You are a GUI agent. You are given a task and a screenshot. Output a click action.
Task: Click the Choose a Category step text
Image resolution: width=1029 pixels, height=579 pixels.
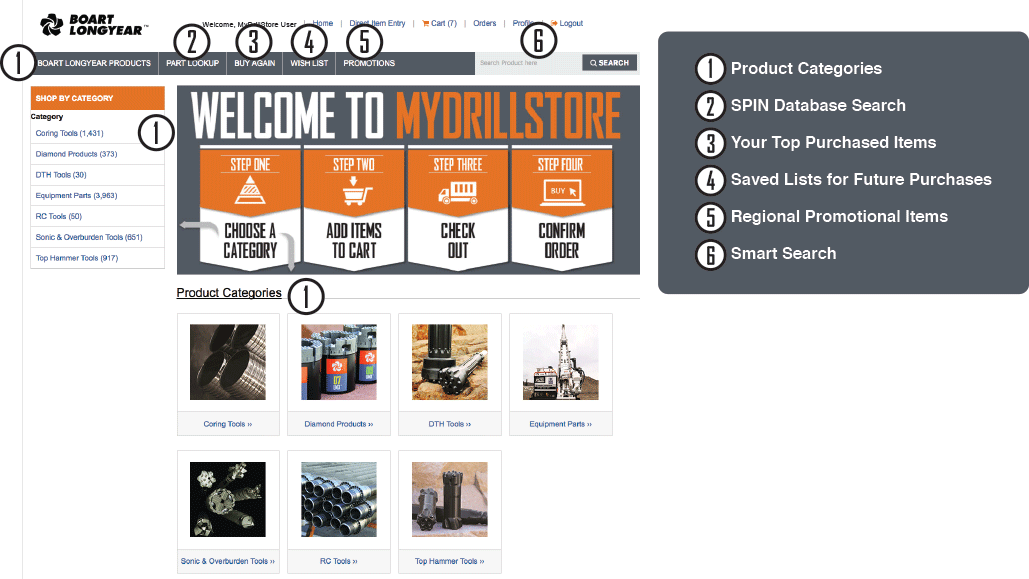pos(250,240)
